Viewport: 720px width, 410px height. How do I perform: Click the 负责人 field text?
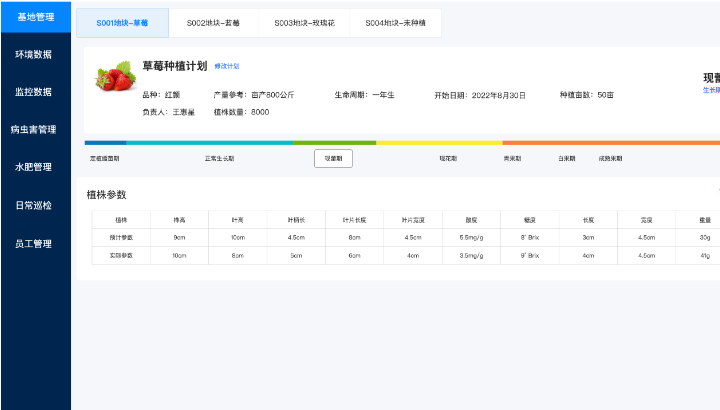[x=169, y=112]
